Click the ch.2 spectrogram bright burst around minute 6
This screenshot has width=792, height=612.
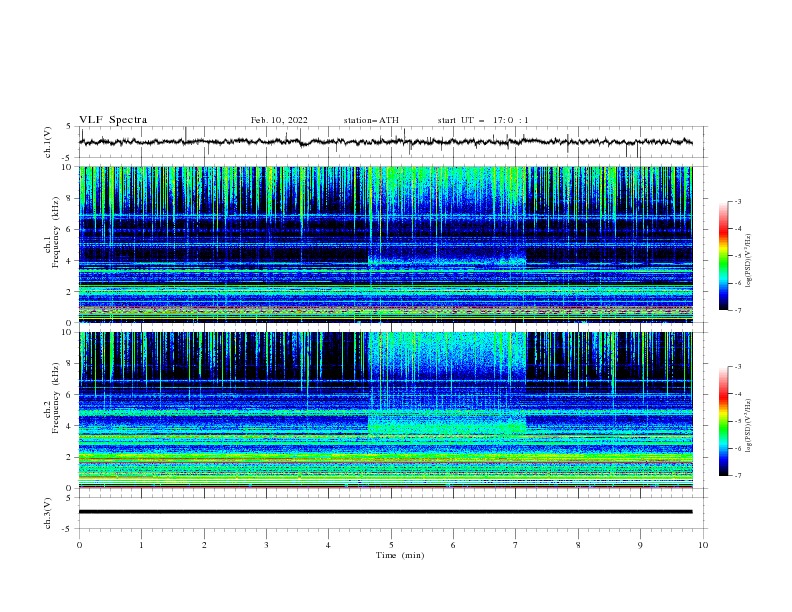tap(447, 384)
